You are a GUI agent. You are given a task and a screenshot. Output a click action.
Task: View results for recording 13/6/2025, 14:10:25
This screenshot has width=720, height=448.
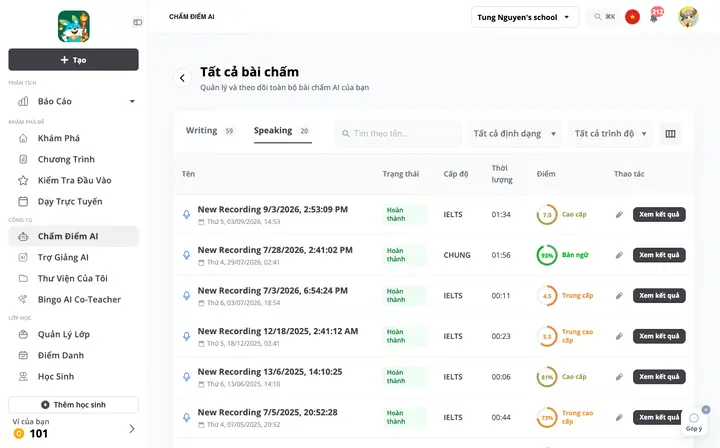click(x=659, y=377)
